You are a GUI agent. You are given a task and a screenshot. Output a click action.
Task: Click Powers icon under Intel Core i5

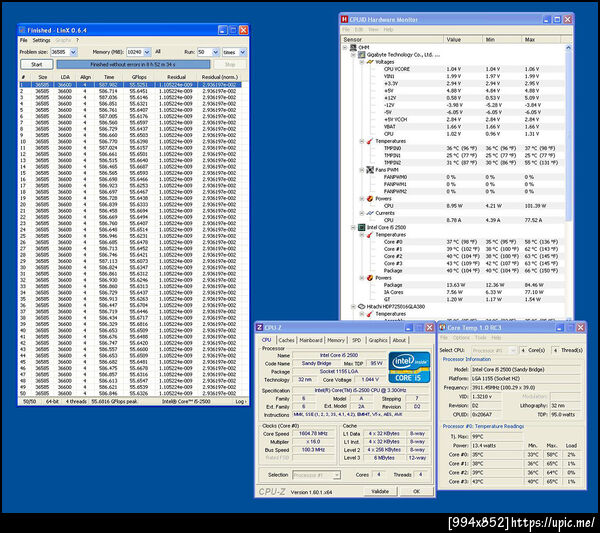370,278
